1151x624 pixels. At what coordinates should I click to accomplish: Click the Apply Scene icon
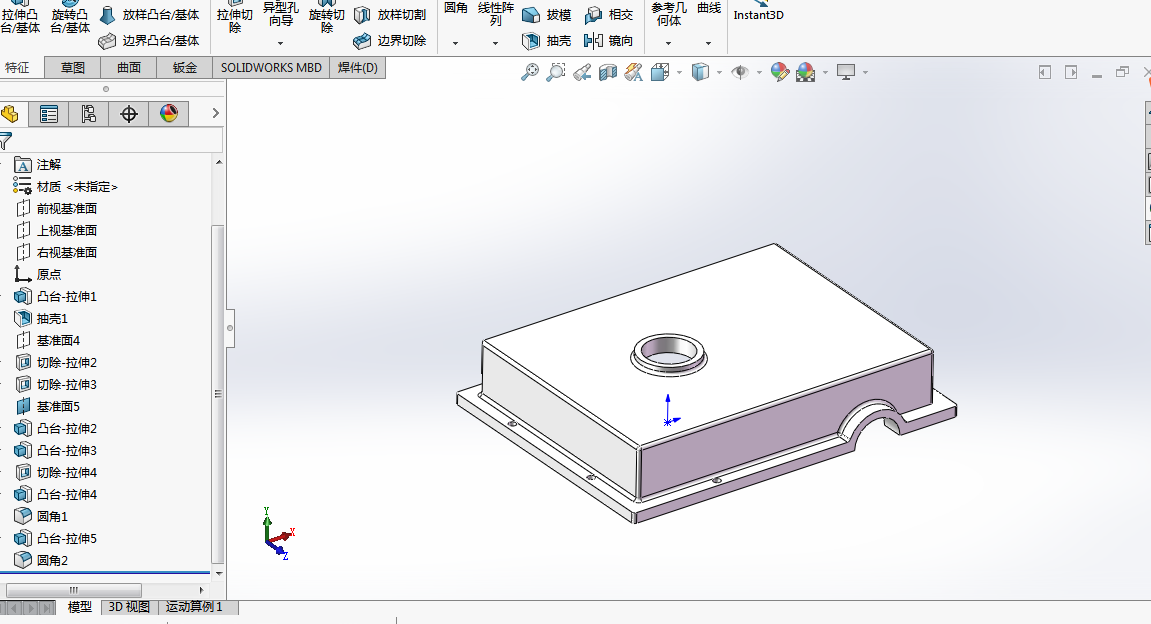tap(806, 72)
